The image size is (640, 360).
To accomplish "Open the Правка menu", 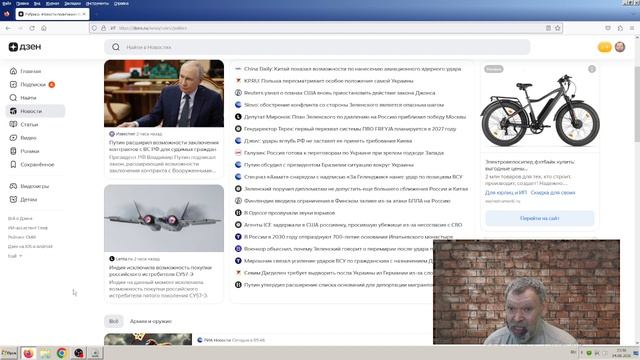I will [22, 3].
